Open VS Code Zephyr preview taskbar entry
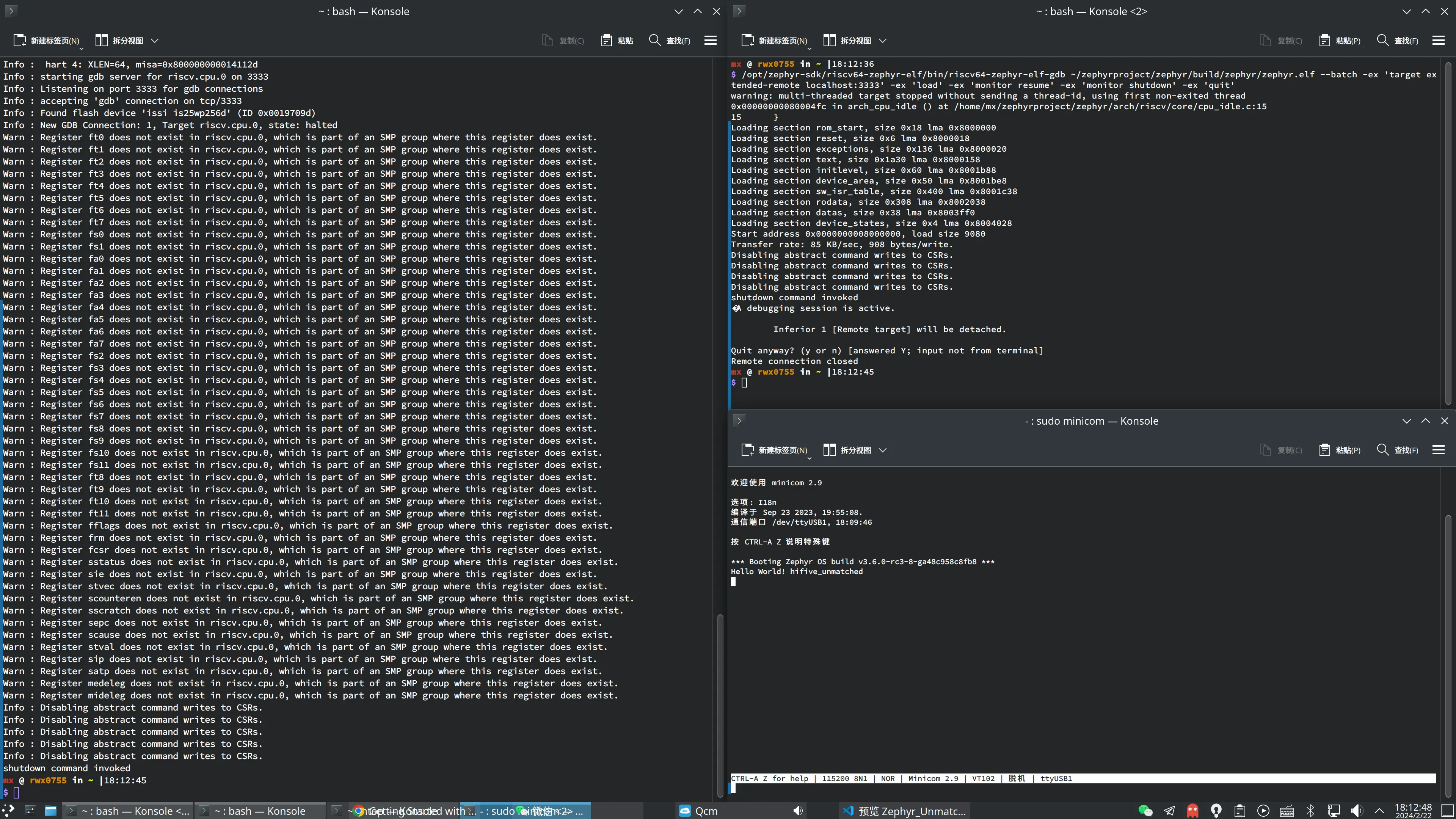The image size is (1456, 819). click(x=904, y=811)
